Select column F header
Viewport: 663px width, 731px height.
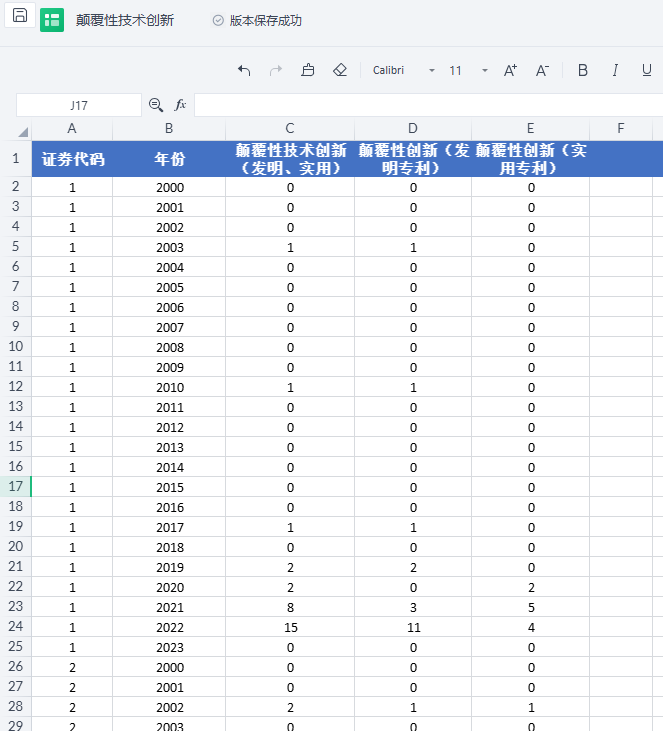point(621,128)
